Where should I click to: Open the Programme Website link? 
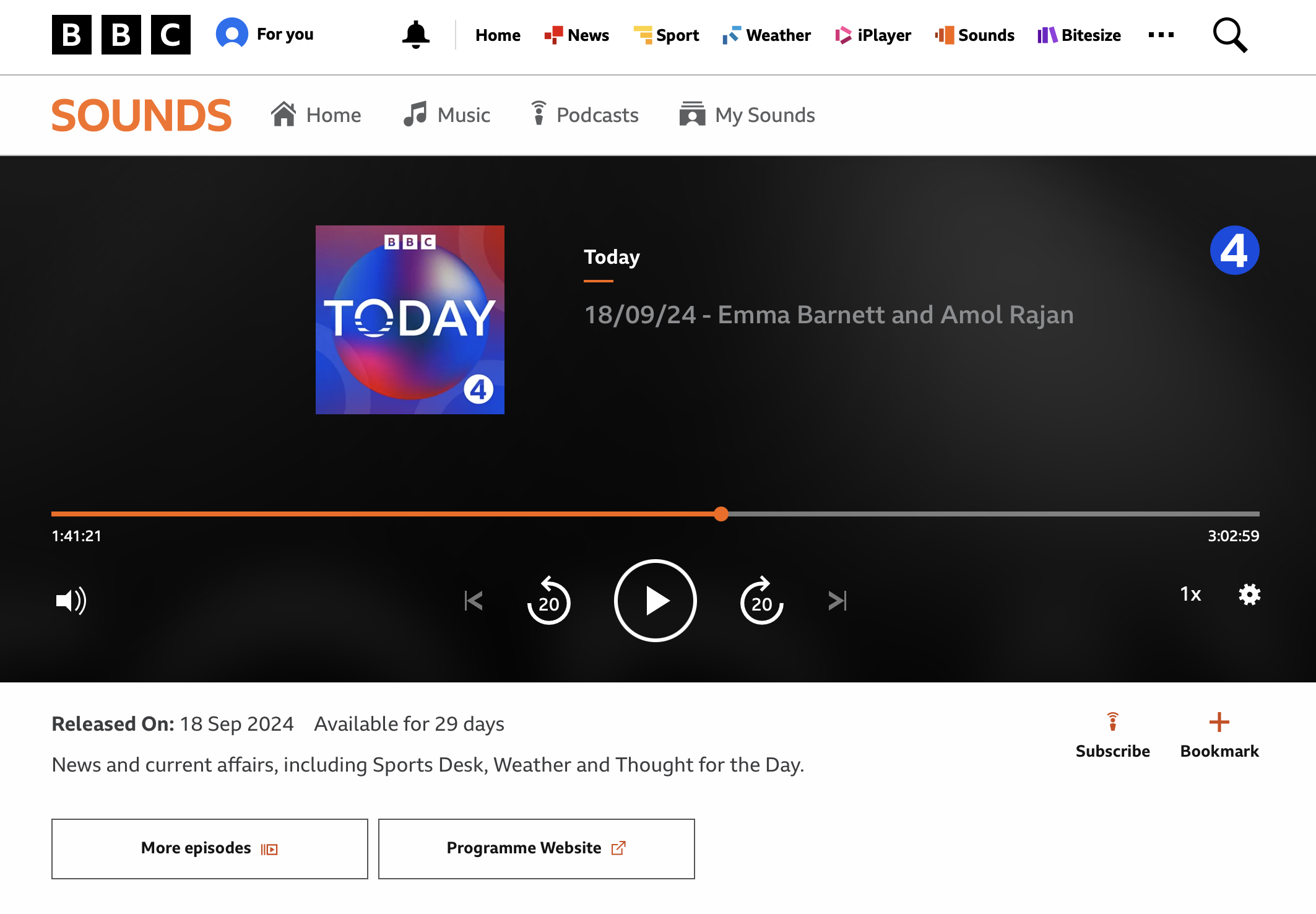[x=537, y=848]
